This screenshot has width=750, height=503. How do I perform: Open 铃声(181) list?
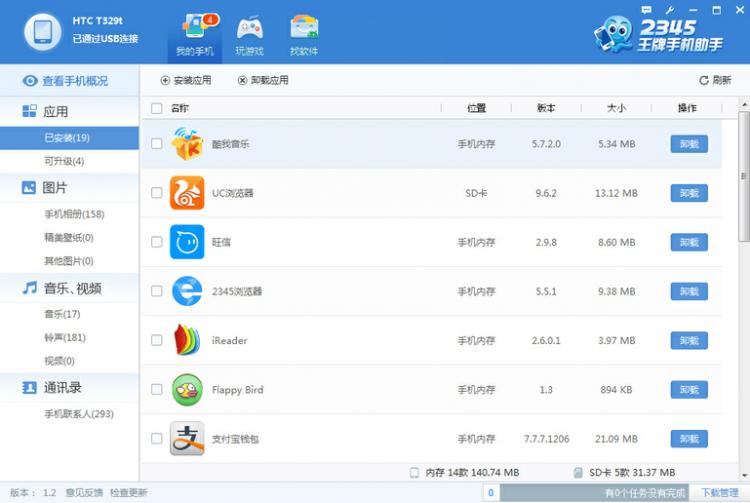tap(65, 337)
